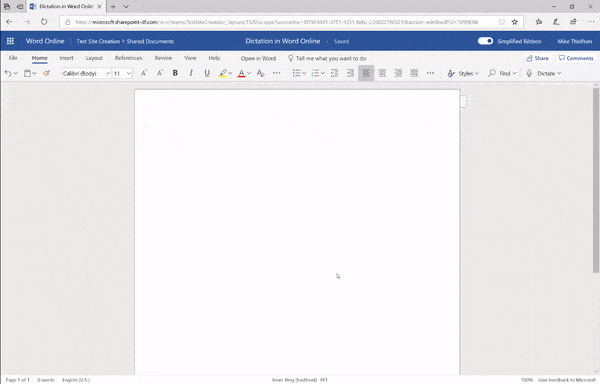Viewport: 600px width, 384px height.
Task: Click Give feedback to Microsoft
Action: (x=567, y=380)
